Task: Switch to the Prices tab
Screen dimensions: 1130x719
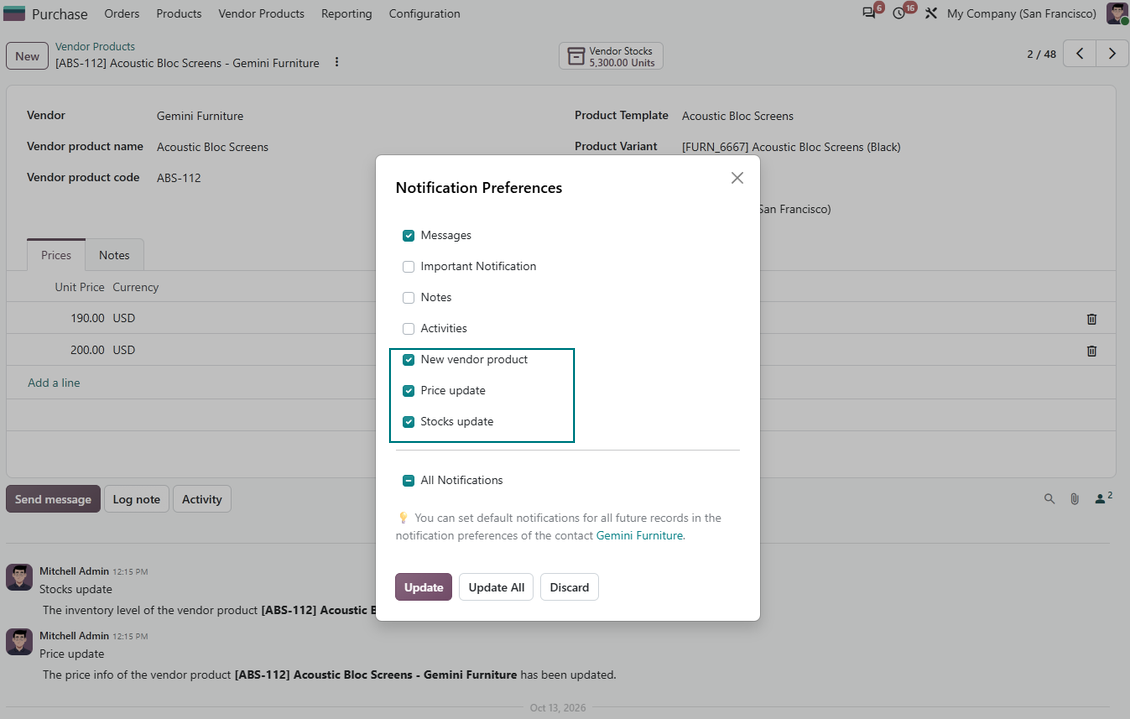Action: [56, 255]
